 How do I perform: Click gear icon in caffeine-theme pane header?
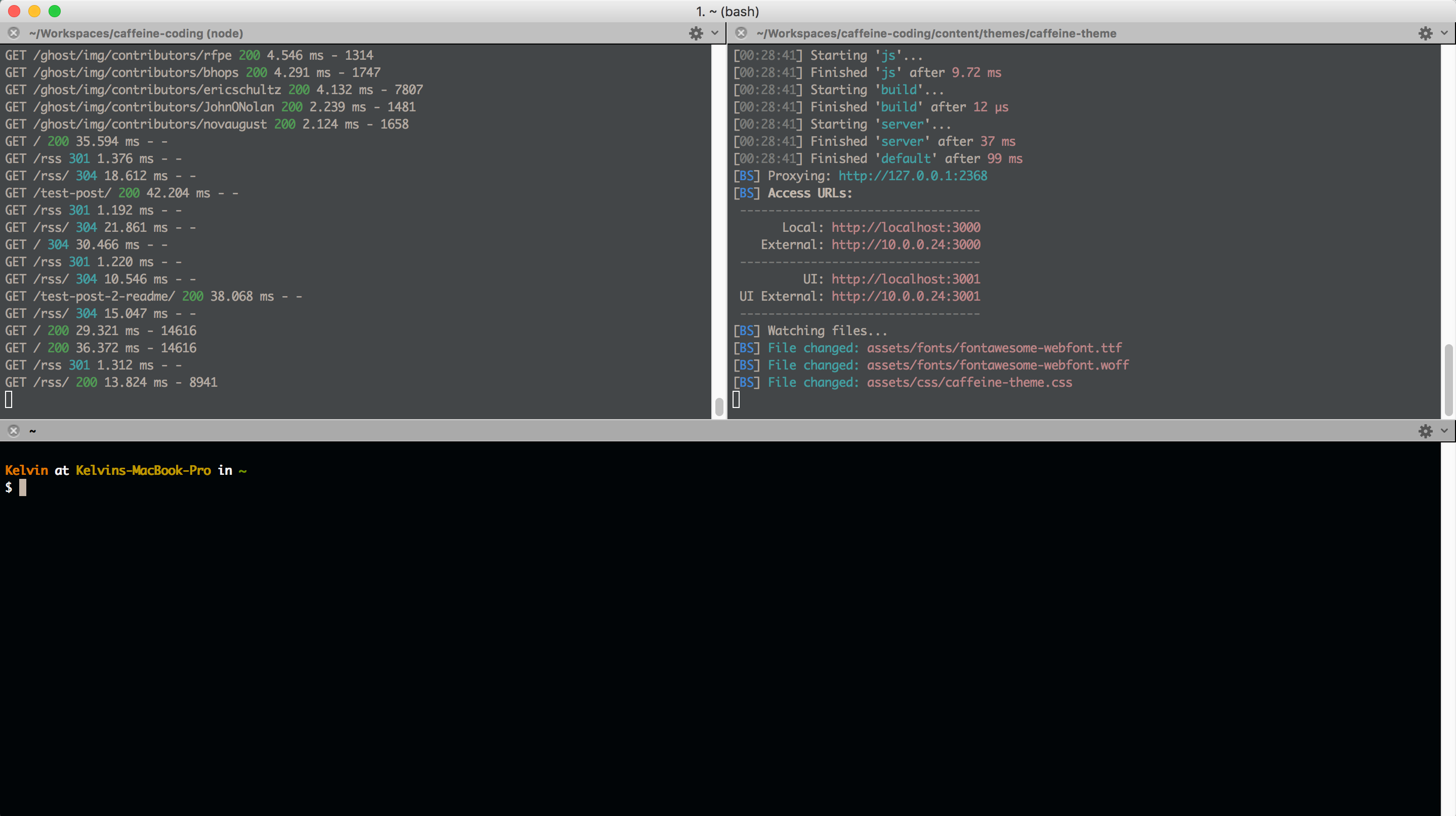(x=1425, y=33)
